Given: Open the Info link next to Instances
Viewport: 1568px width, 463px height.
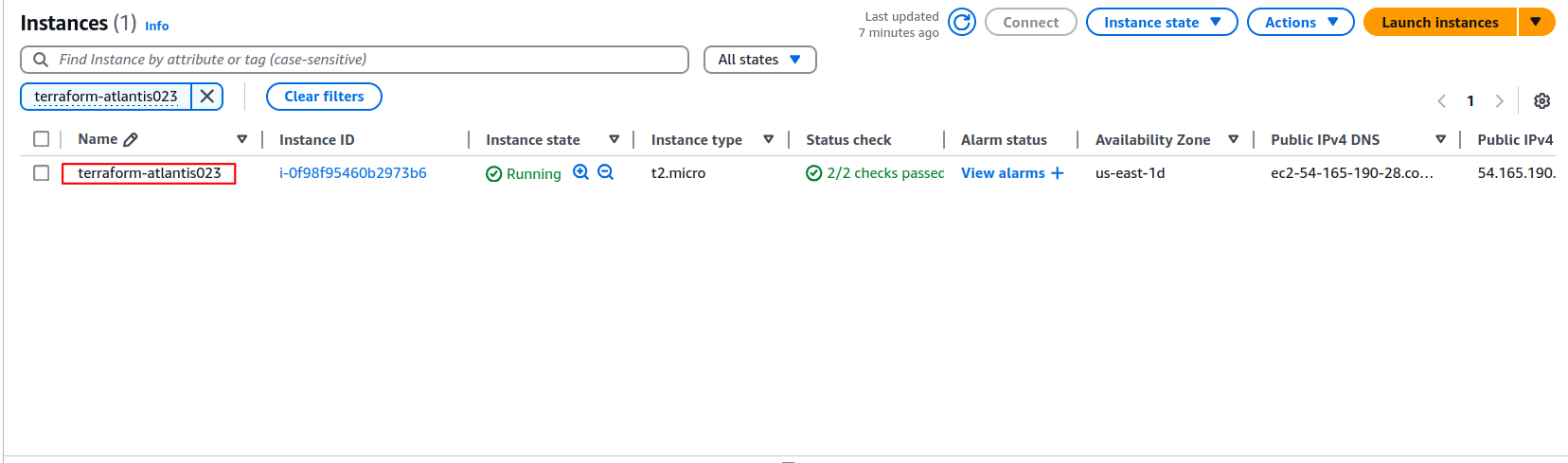Looking at the screenshot, I should [x=157, y=26].
